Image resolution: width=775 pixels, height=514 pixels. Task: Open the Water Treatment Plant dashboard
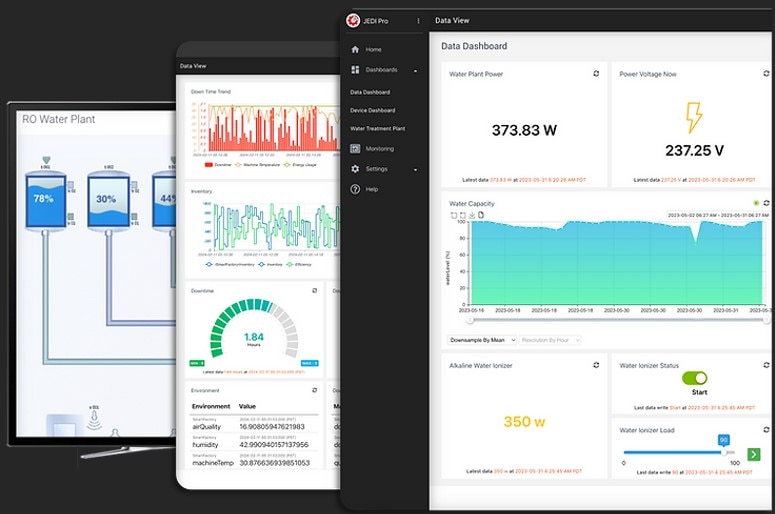pos(377,129)
